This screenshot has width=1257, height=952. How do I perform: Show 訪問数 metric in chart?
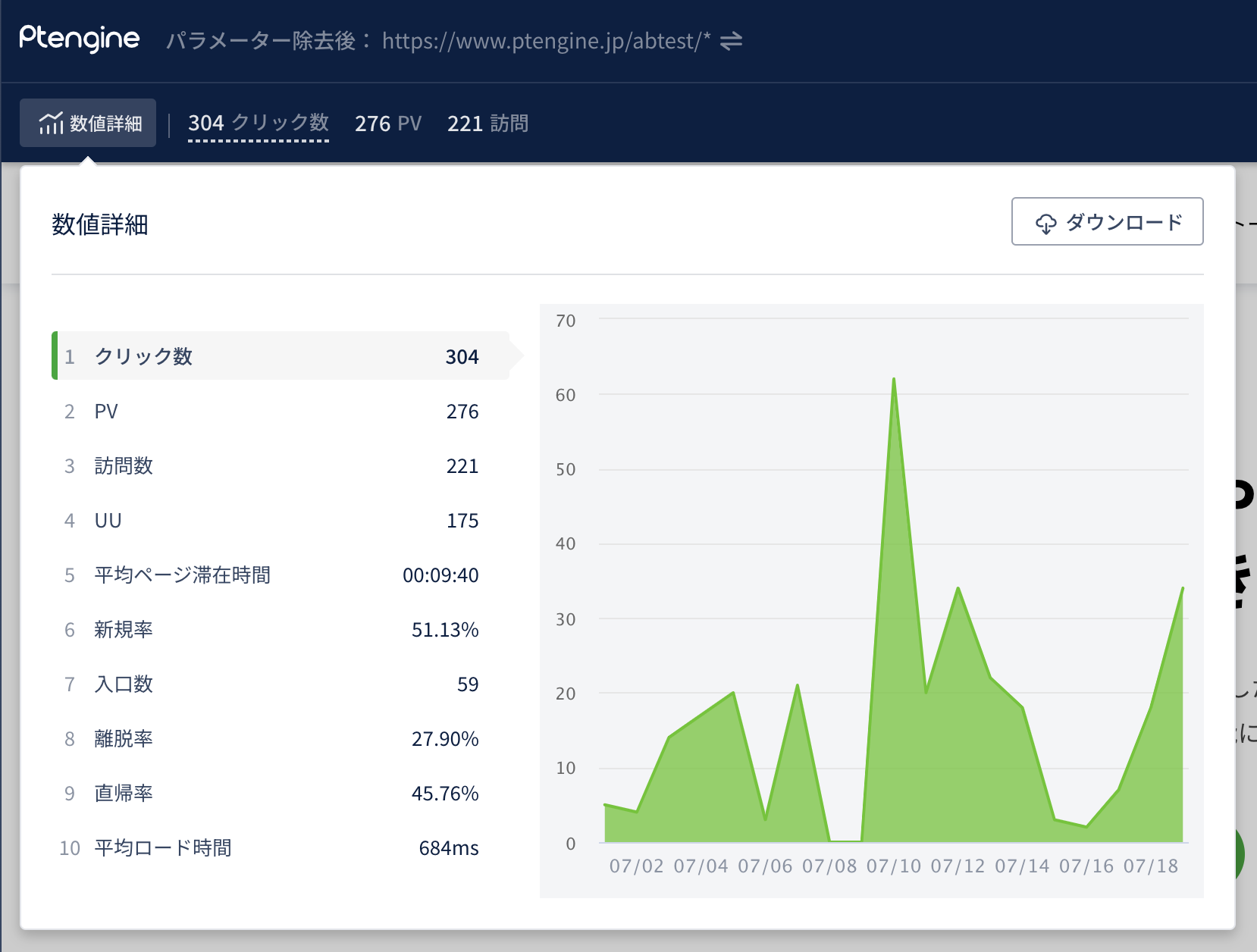(x=281, y=466)
